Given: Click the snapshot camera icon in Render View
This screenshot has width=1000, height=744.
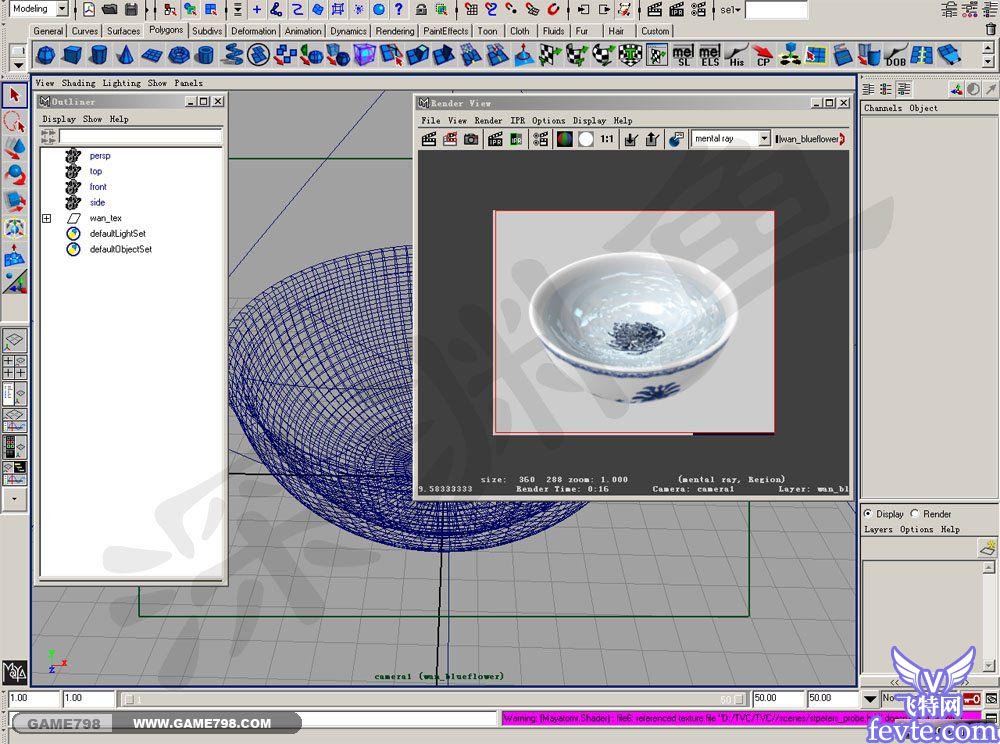Looking at the screenshot, I should (471, 139).
